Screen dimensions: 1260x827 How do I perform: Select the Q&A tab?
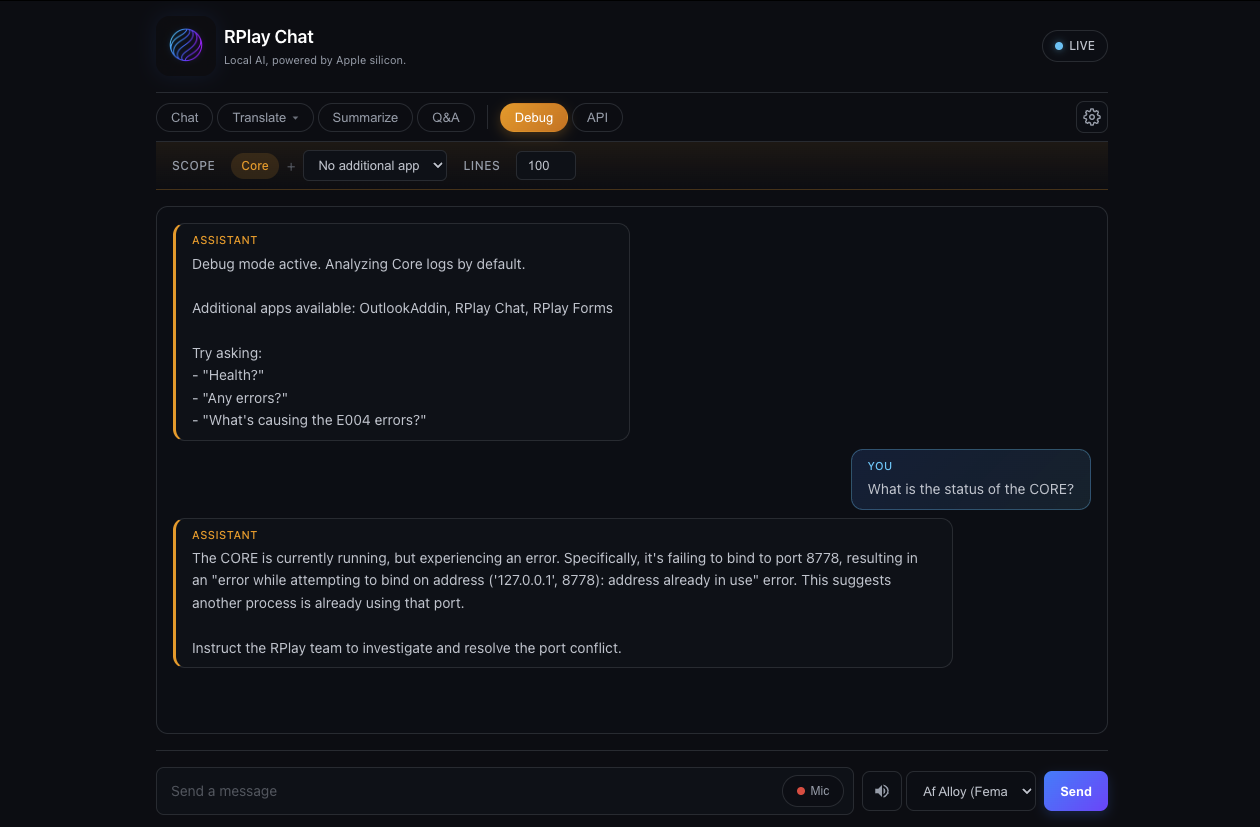pos(446,117)
